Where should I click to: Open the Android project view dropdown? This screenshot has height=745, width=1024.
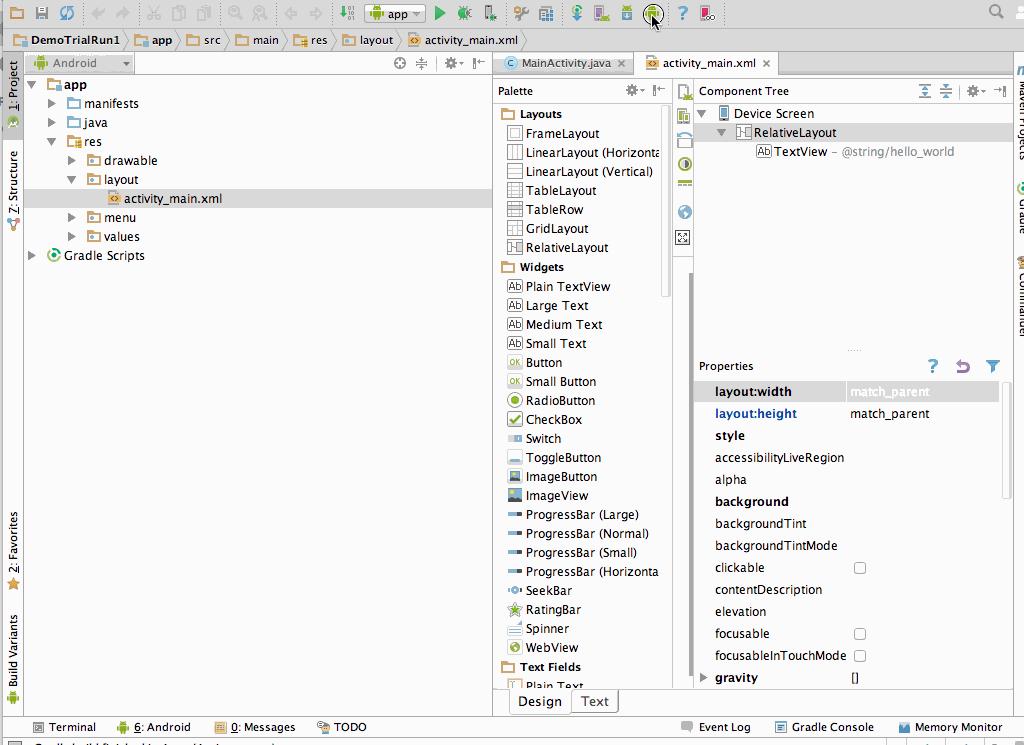click(x=82, y=63)
